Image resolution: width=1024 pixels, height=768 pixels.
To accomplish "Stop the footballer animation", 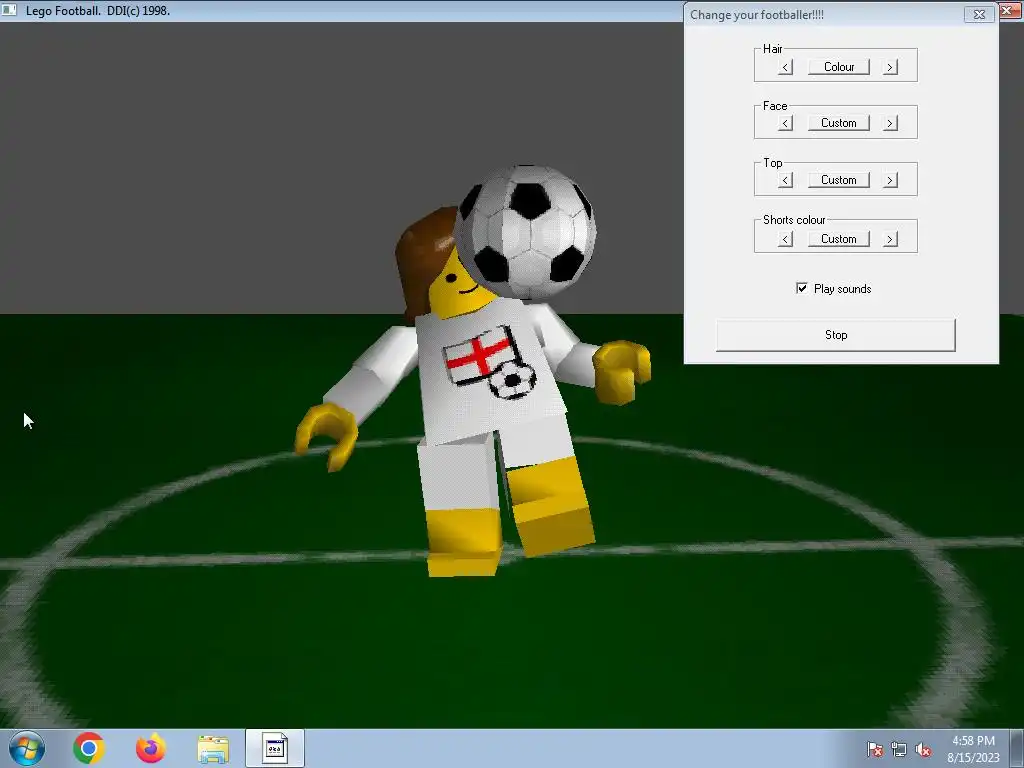I will tap(836, 335).
